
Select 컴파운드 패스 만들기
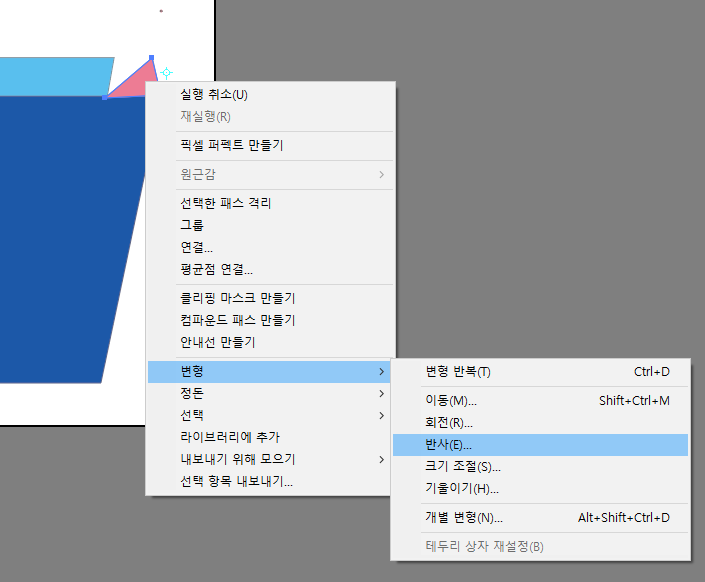click(270, 320)
